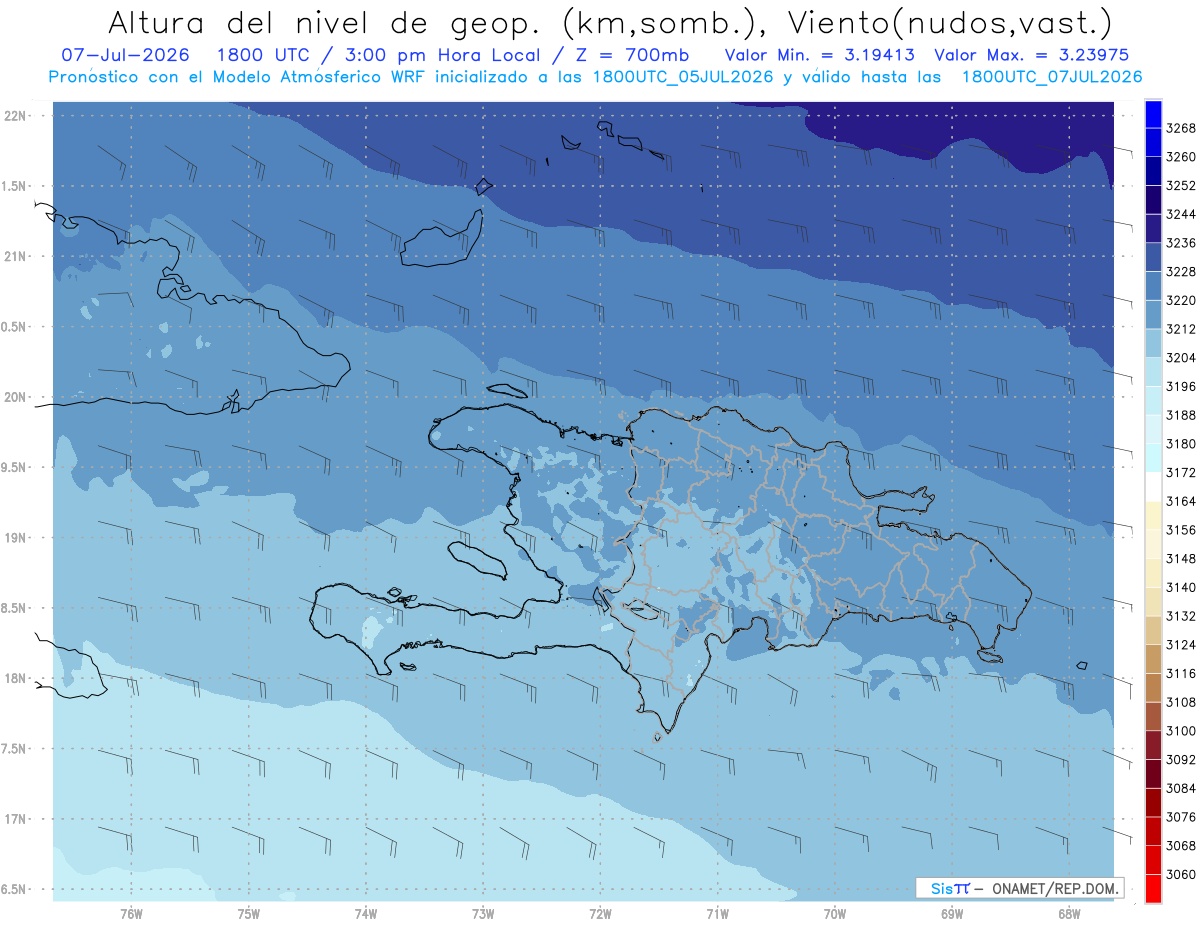Click the '76W' longitude label
The image size is (1200, 927).
(x=131, y=914)
